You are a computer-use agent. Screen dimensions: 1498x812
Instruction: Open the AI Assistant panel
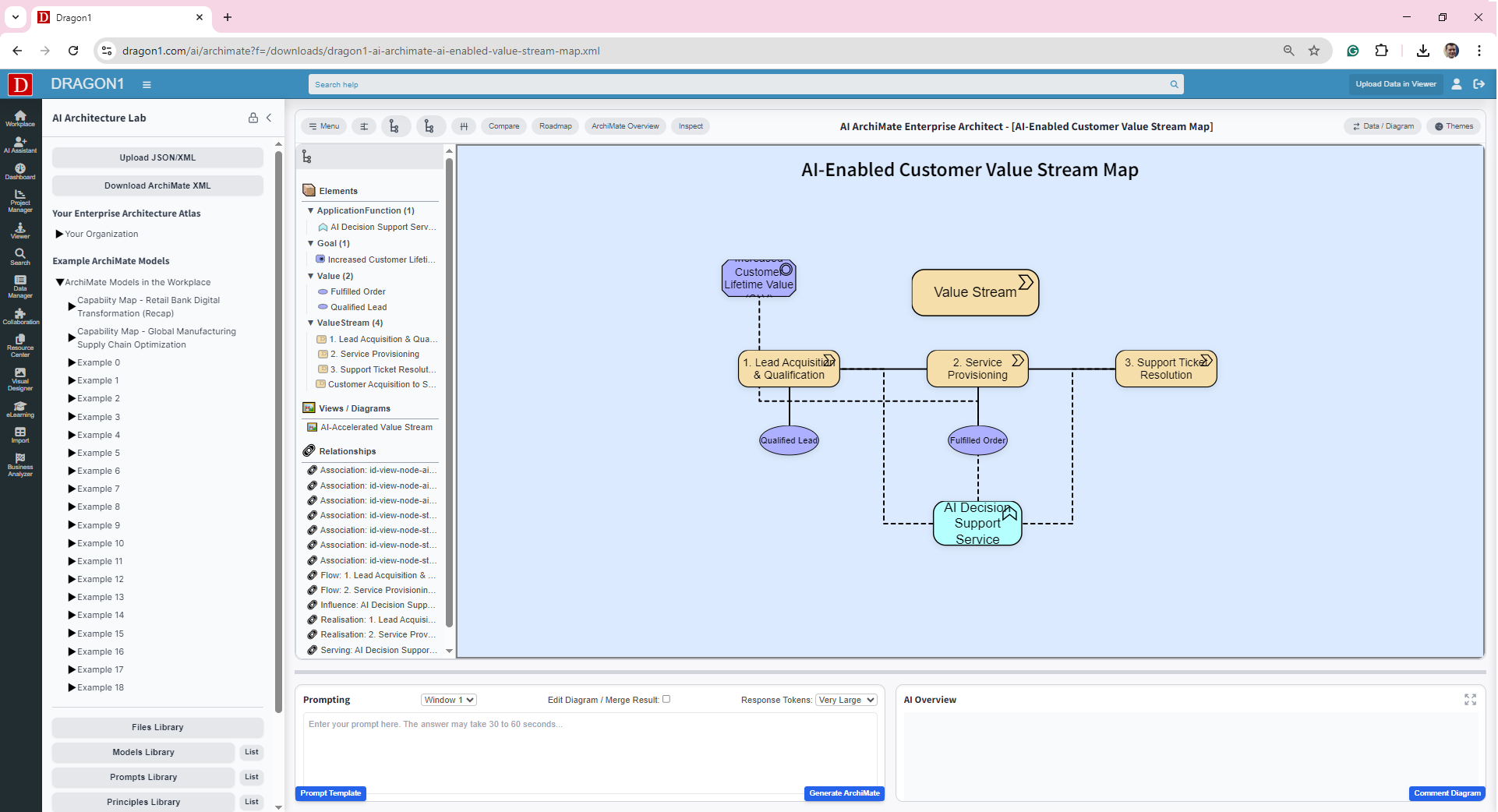click(19, 145)
